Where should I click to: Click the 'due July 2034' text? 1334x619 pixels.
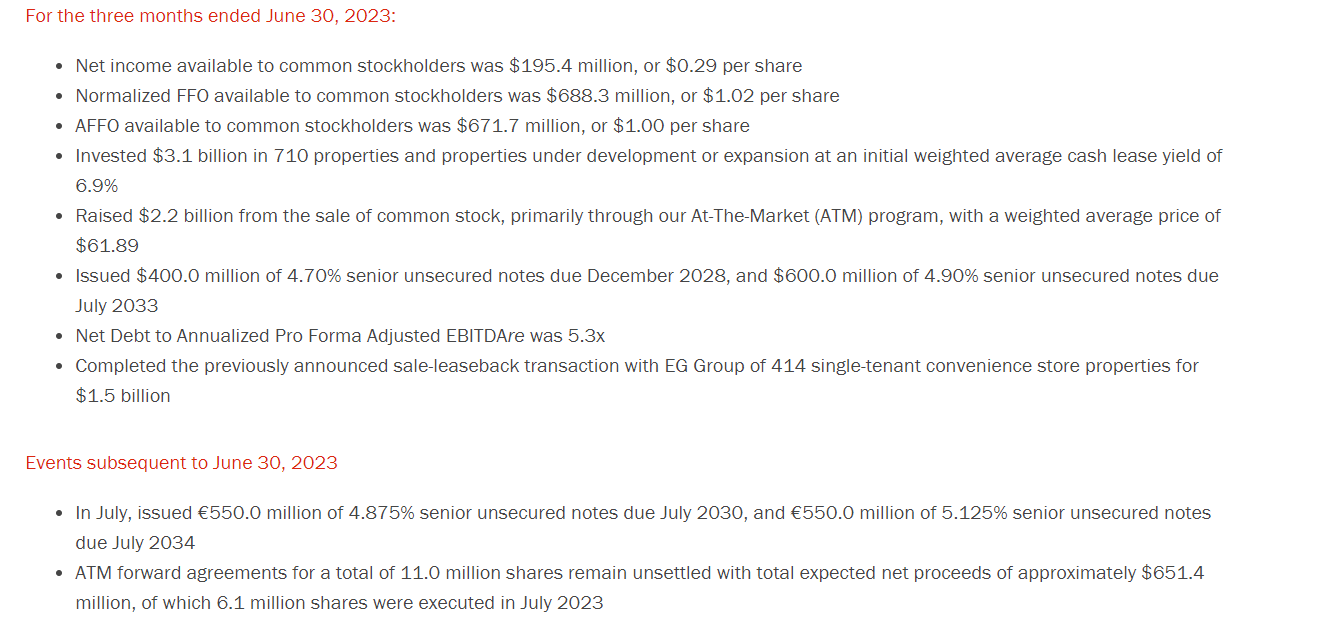click(x=135, y=543)
